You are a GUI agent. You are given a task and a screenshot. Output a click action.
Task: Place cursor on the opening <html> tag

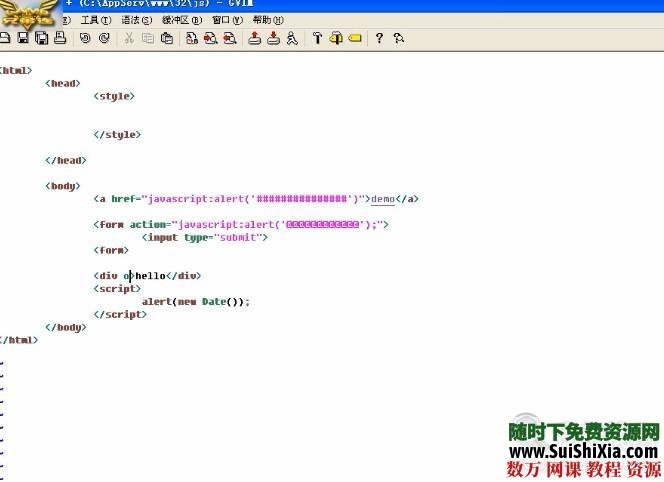[x=16, y=70]
